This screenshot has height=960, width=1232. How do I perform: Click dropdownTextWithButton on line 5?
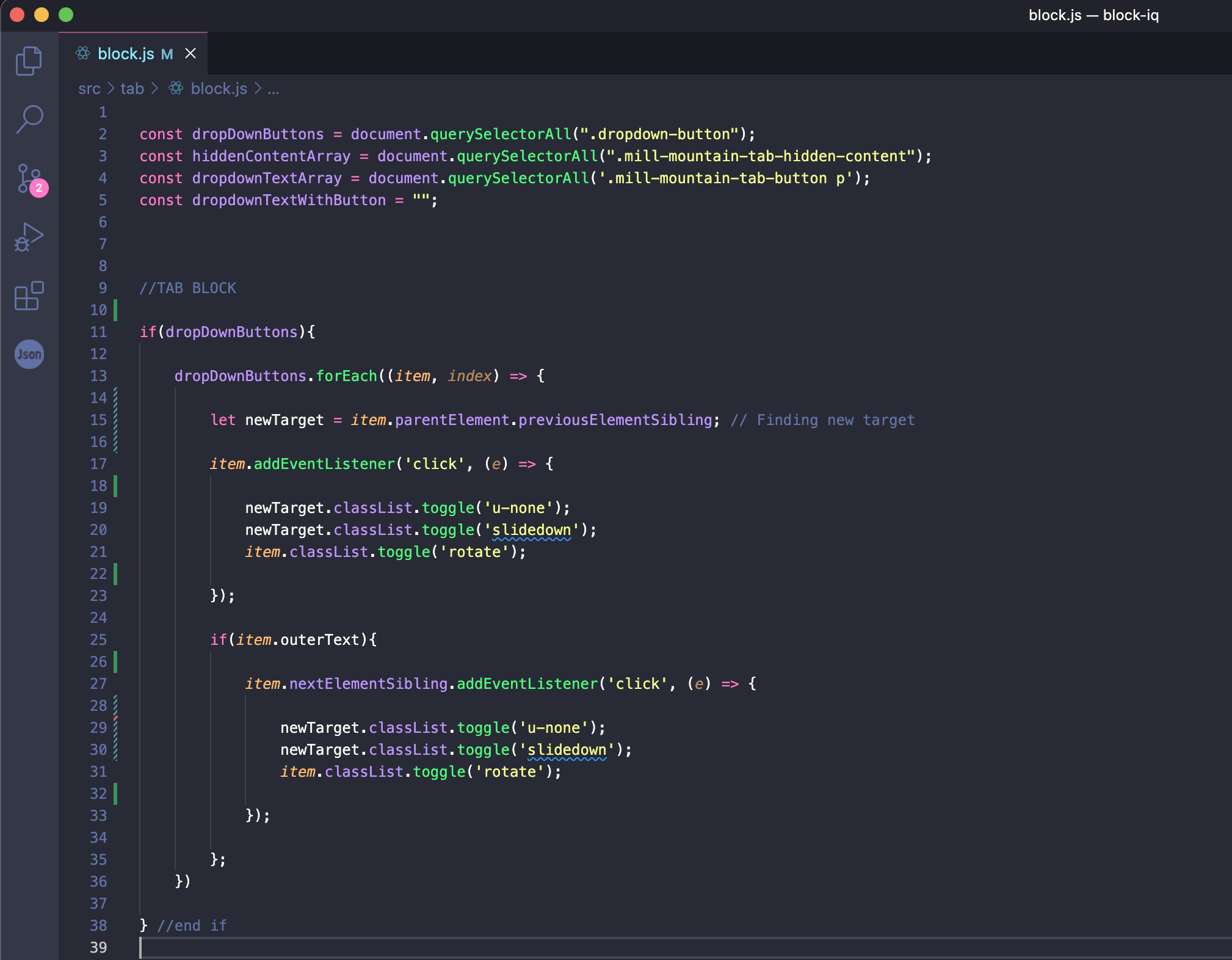point(289,200)
